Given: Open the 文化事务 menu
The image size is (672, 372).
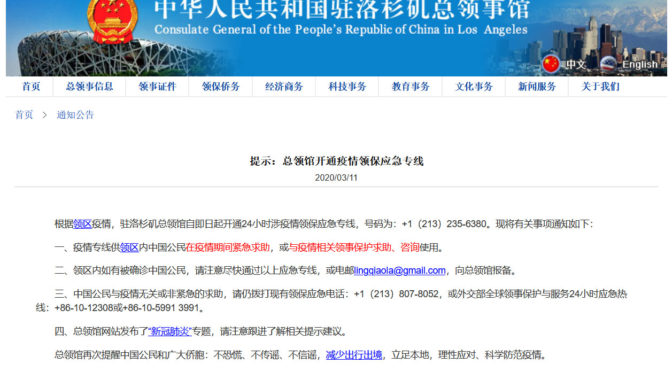Looking at the screenshot, I should coord(474,87).
